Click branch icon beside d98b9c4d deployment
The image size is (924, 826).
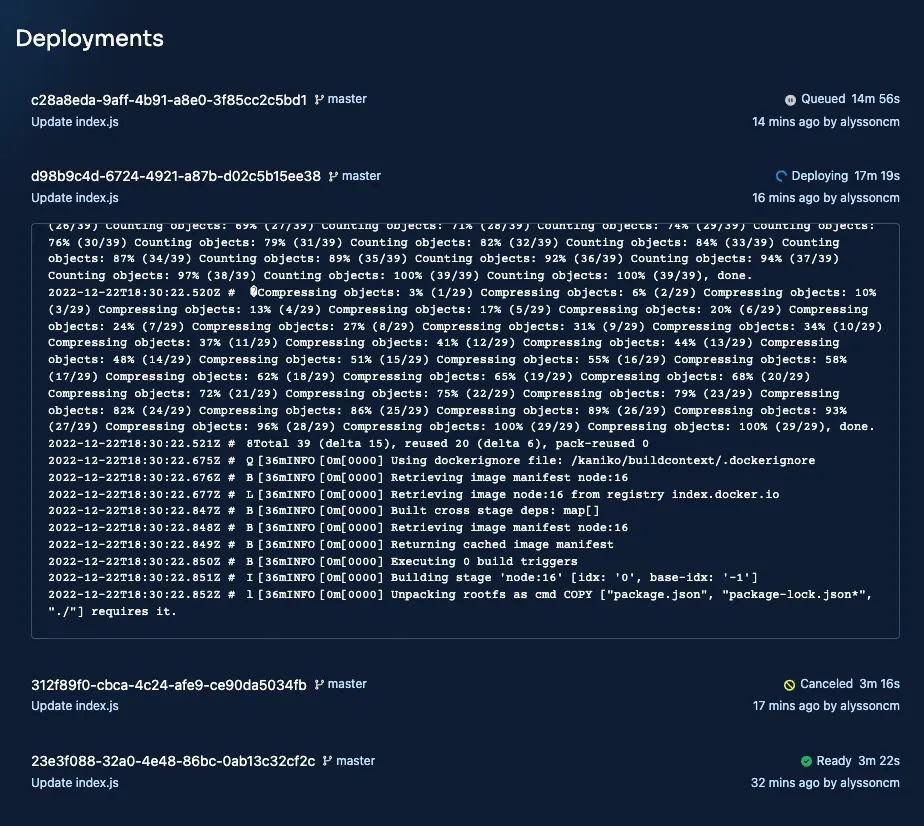[333, 176]
